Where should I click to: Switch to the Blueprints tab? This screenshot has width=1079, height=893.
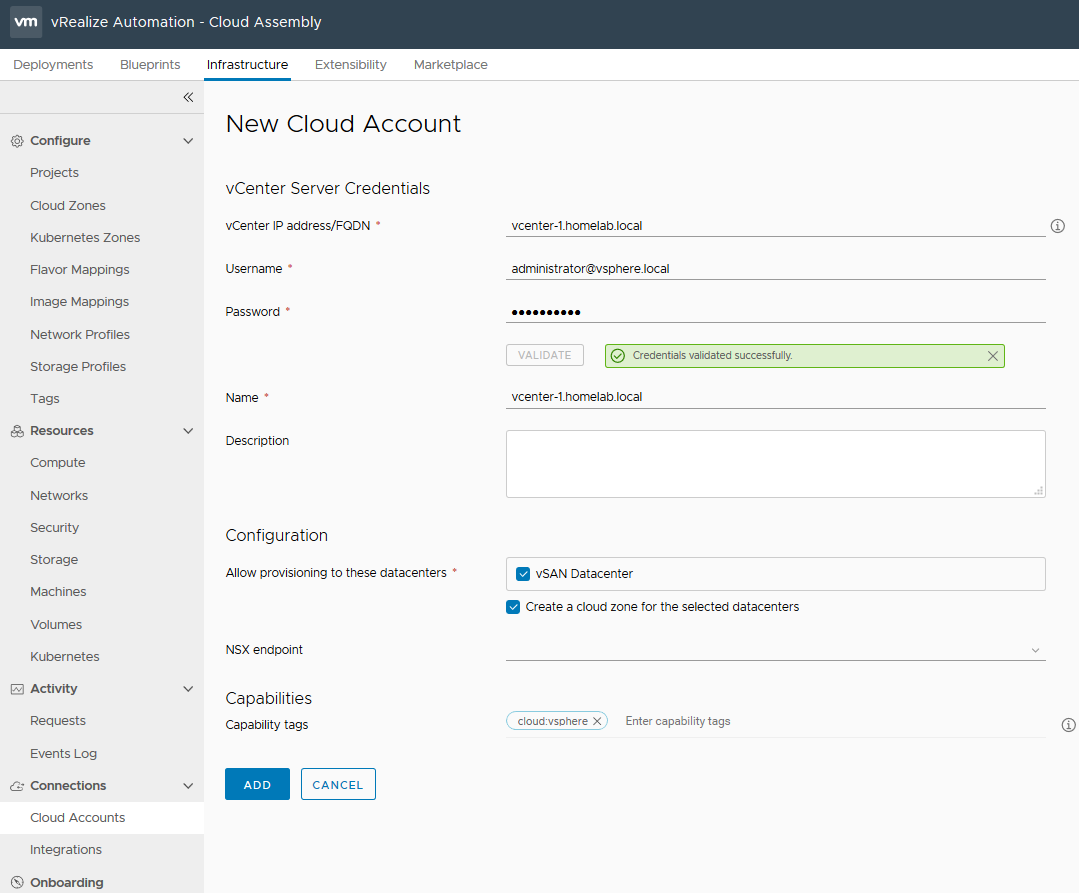(150, 65)
